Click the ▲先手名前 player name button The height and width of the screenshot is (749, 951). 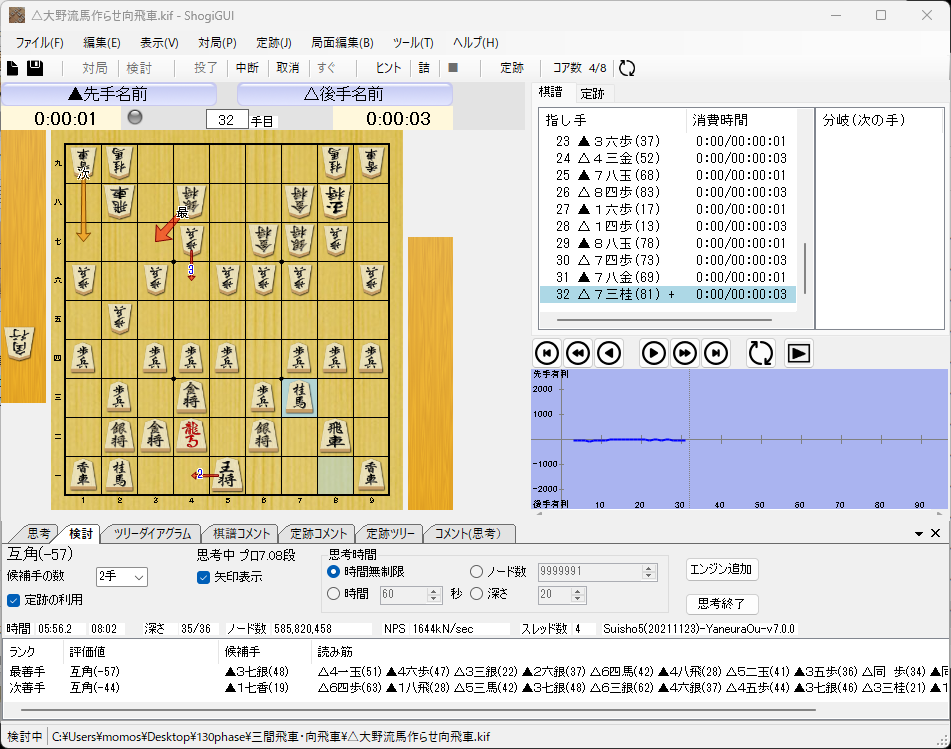coord(109,94)
